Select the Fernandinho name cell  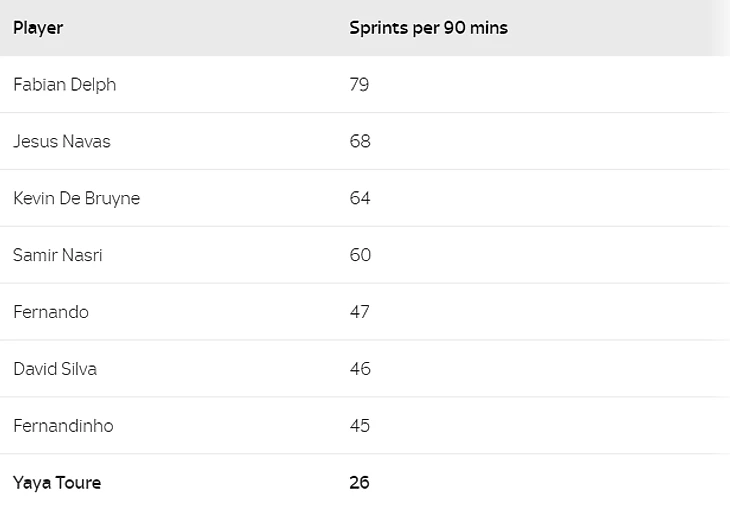(x=63, y=426)
